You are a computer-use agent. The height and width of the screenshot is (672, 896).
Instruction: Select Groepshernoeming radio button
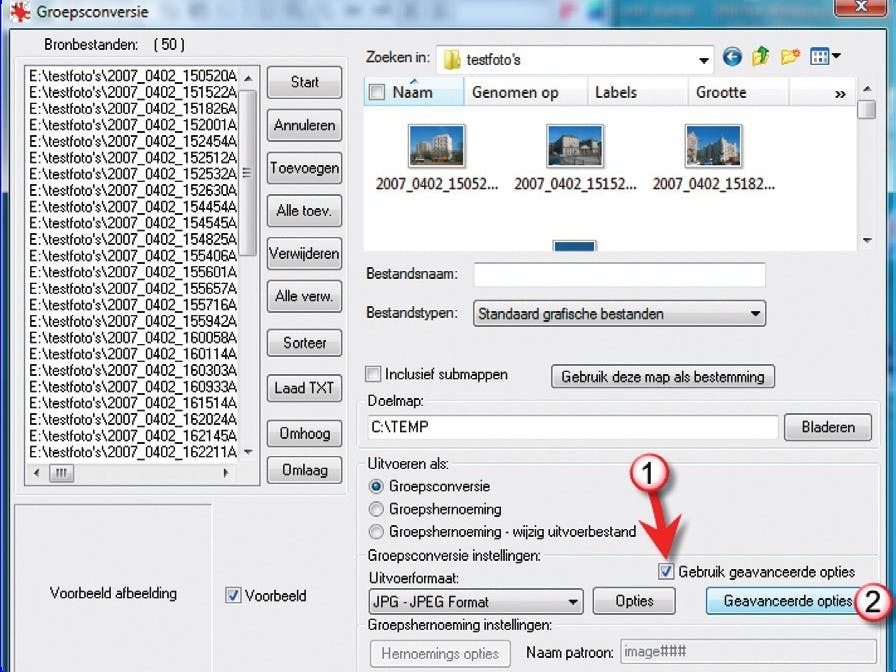pos(376,509)
